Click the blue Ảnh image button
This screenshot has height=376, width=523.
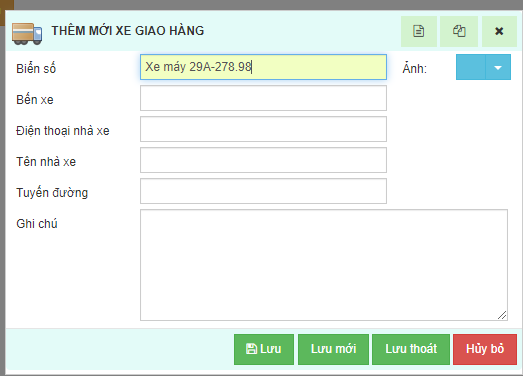[471, 67]
